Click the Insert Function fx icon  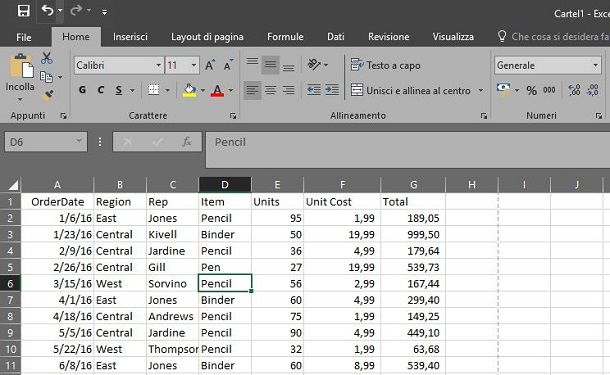click(x=187, y=142)
